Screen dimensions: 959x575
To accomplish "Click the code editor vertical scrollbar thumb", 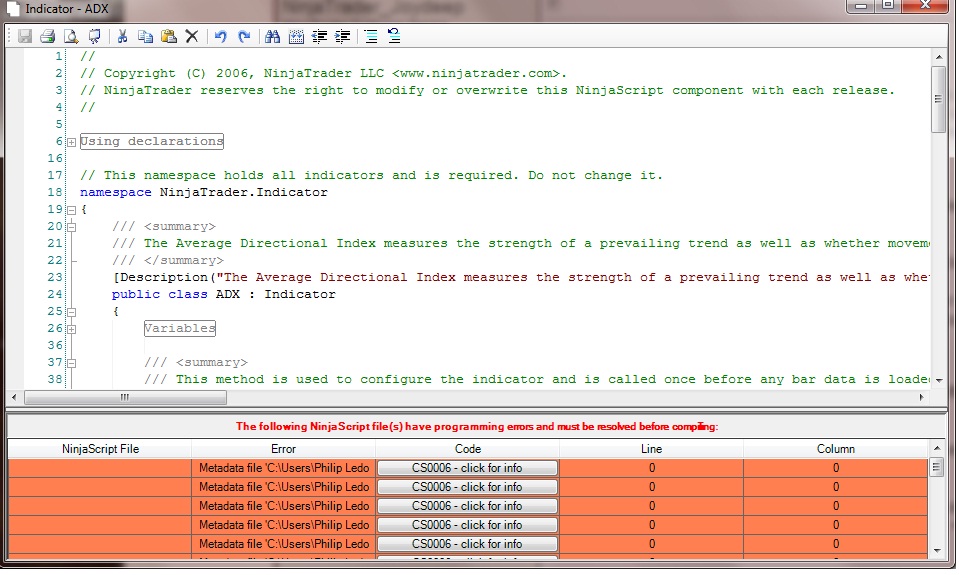I will click(x=938, y=99).
